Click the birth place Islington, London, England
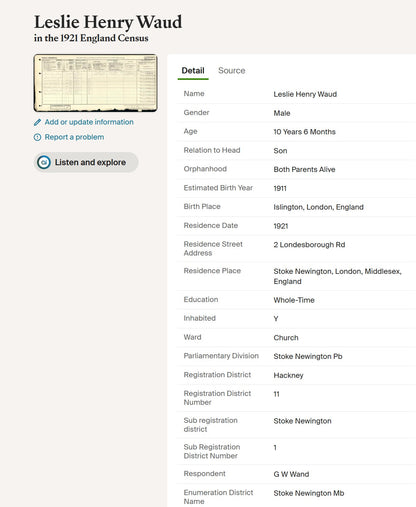 click(318, 207)
